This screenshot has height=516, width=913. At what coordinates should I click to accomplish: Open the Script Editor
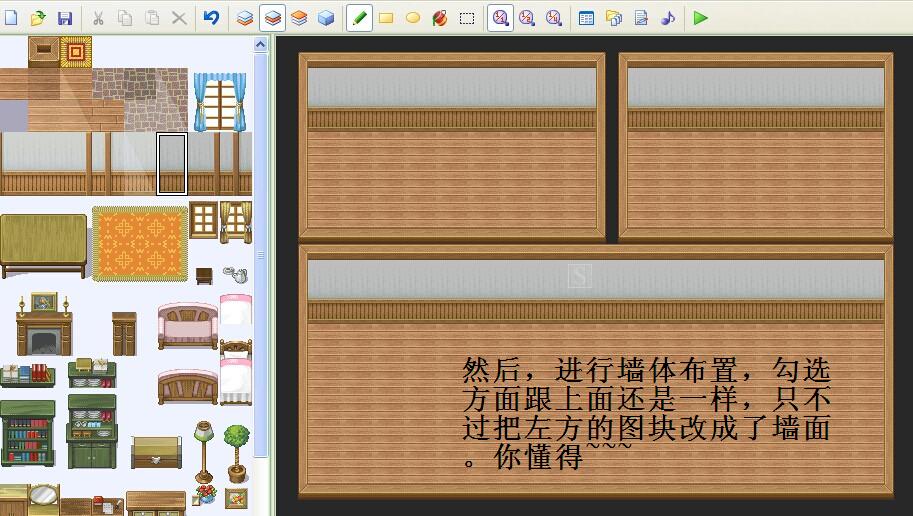pyautogui.click(x=641, y=18)
